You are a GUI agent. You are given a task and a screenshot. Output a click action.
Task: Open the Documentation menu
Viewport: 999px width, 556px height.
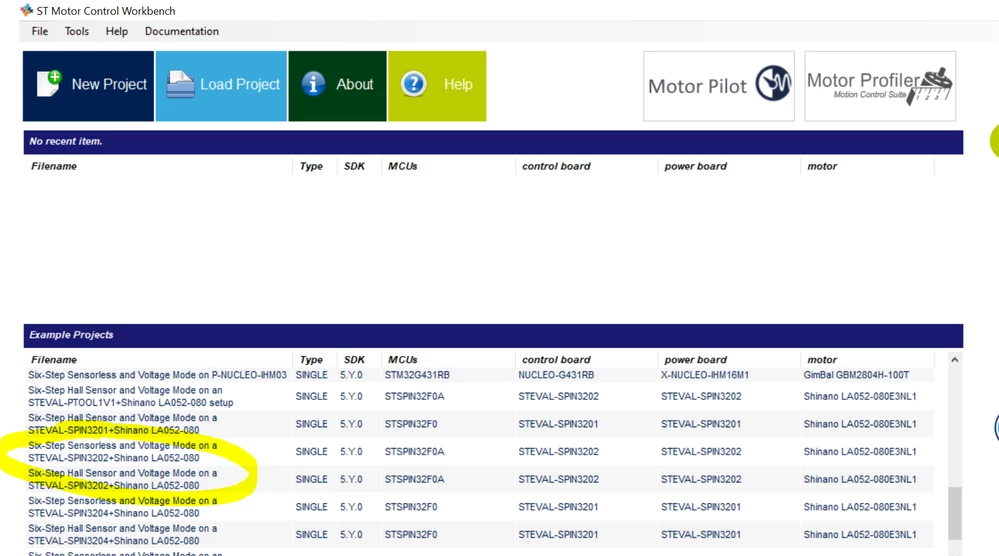point(182,31)
